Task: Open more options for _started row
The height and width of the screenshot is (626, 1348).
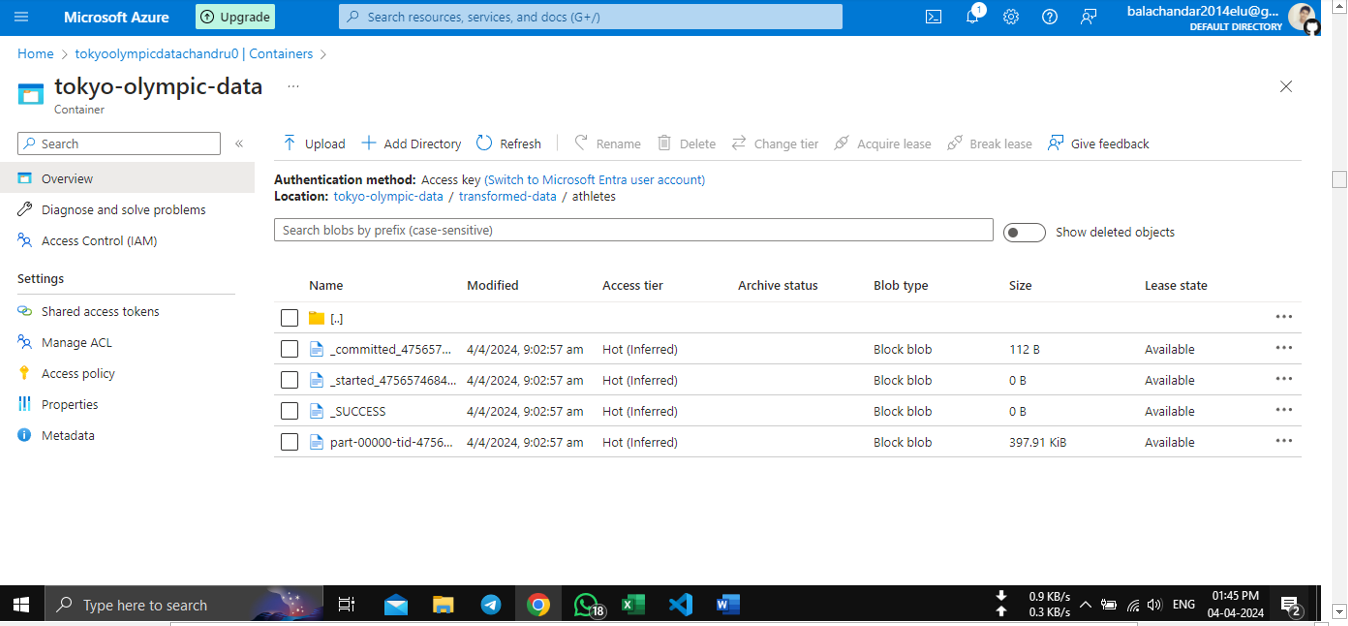Action: click(x=1284, y=379)
